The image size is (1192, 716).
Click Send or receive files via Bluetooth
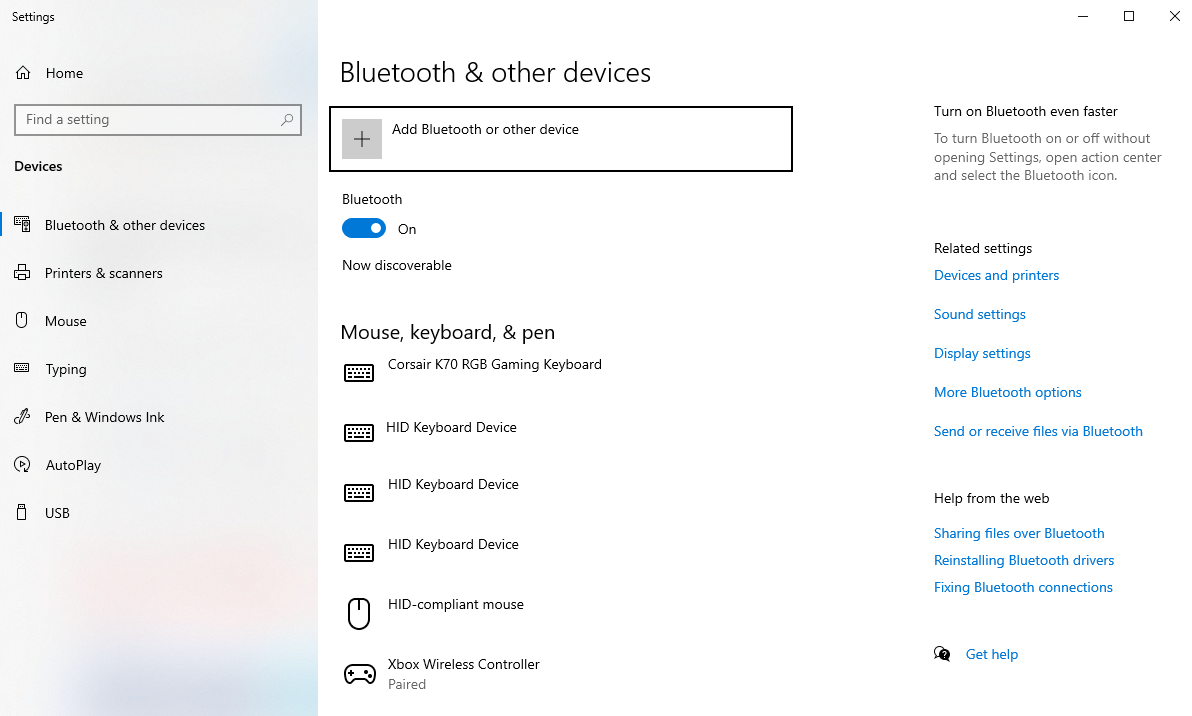coord(1038,431)
